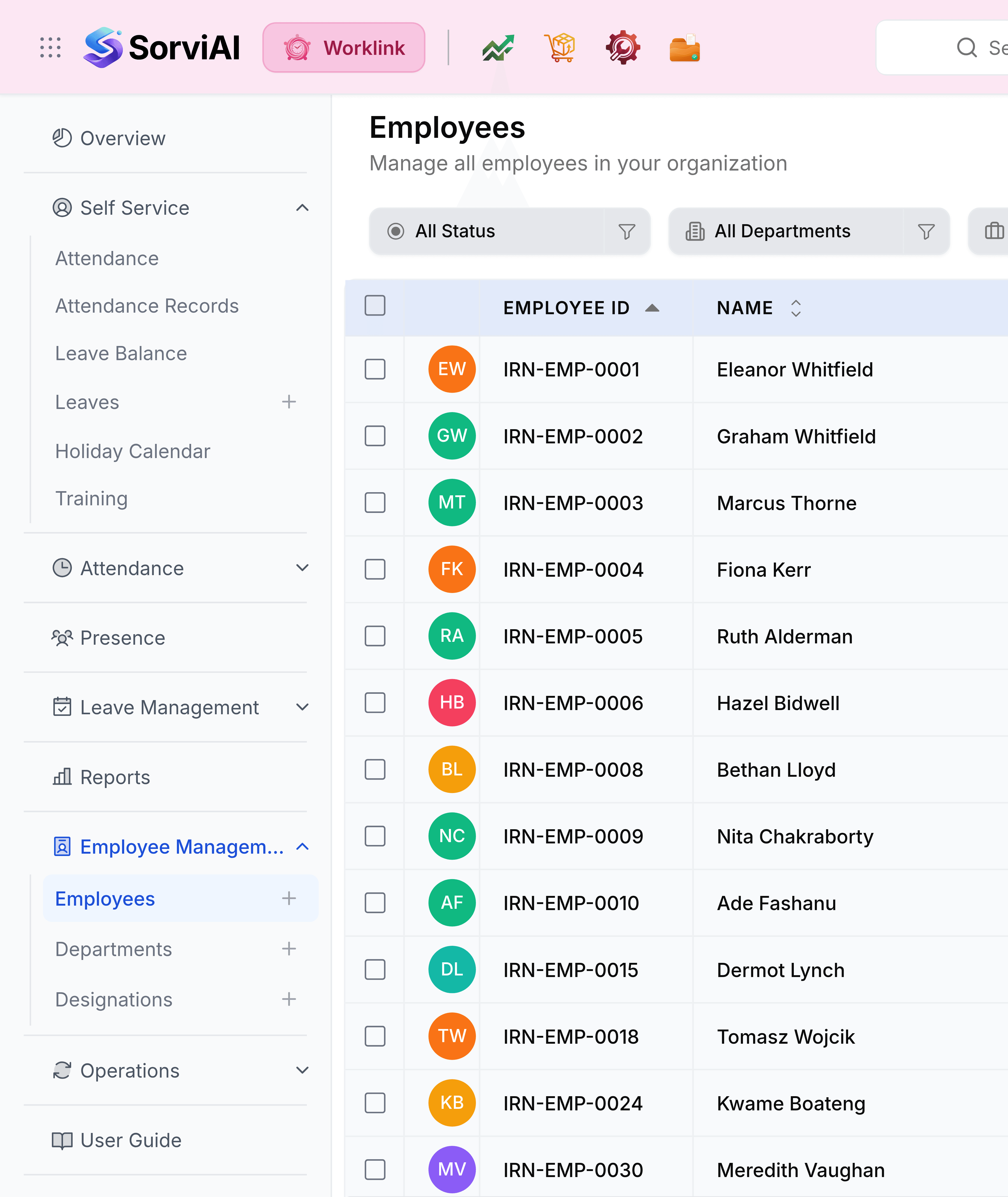Click the GW avatar for Graham Whitfield
This screenshot has height=1197, width=1008.
tap(452, 436)
